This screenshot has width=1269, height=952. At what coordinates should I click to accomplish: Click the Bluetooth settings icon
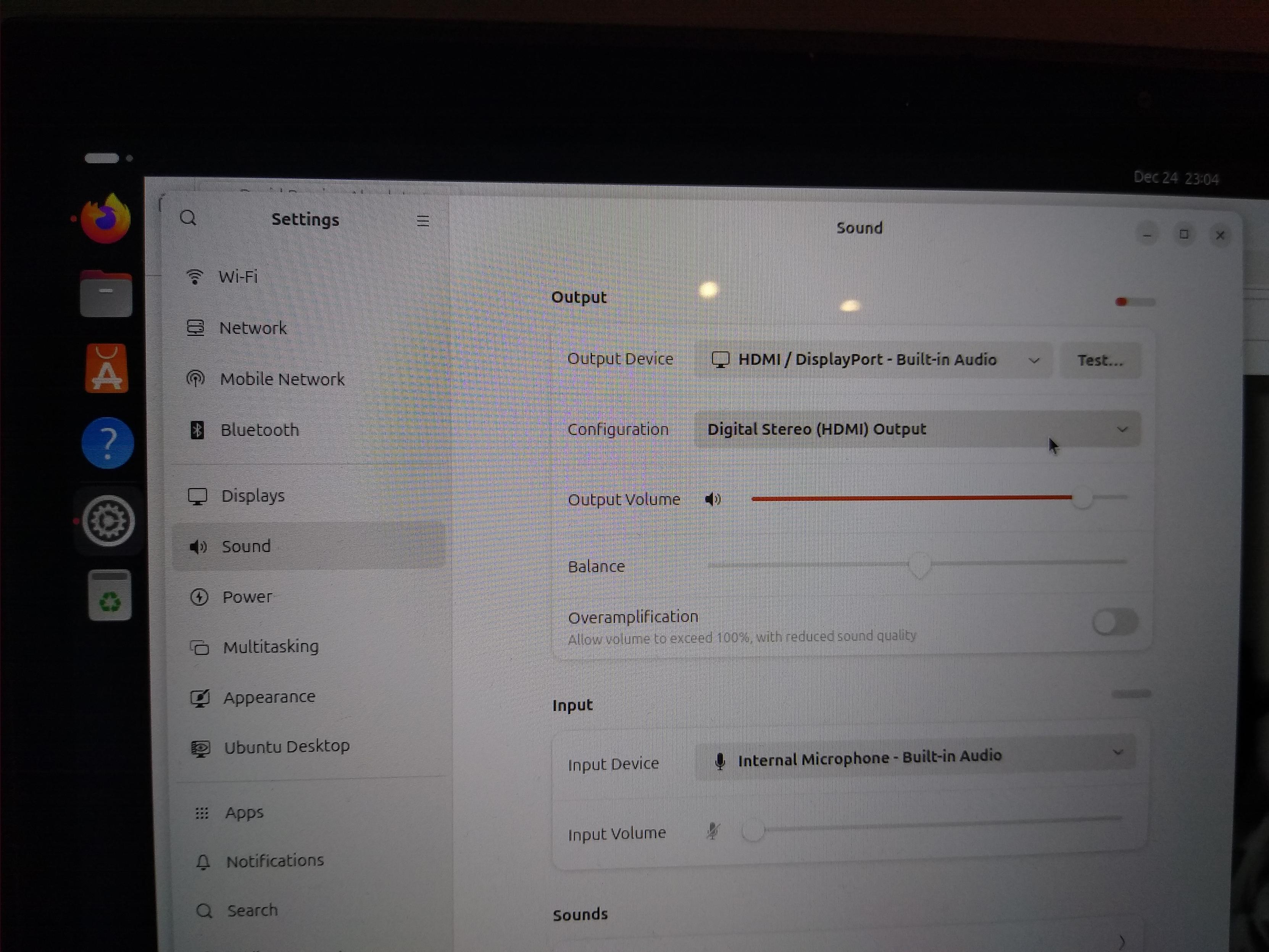coord(197,429)
